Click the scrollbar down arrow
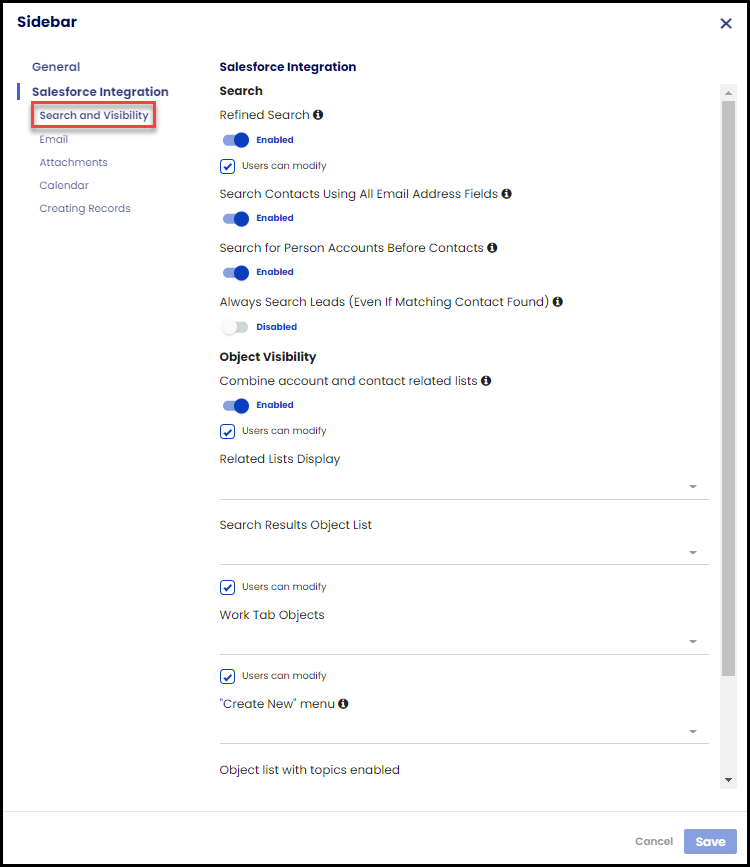This screenshot has height=867, width=750. coord(728,780)
